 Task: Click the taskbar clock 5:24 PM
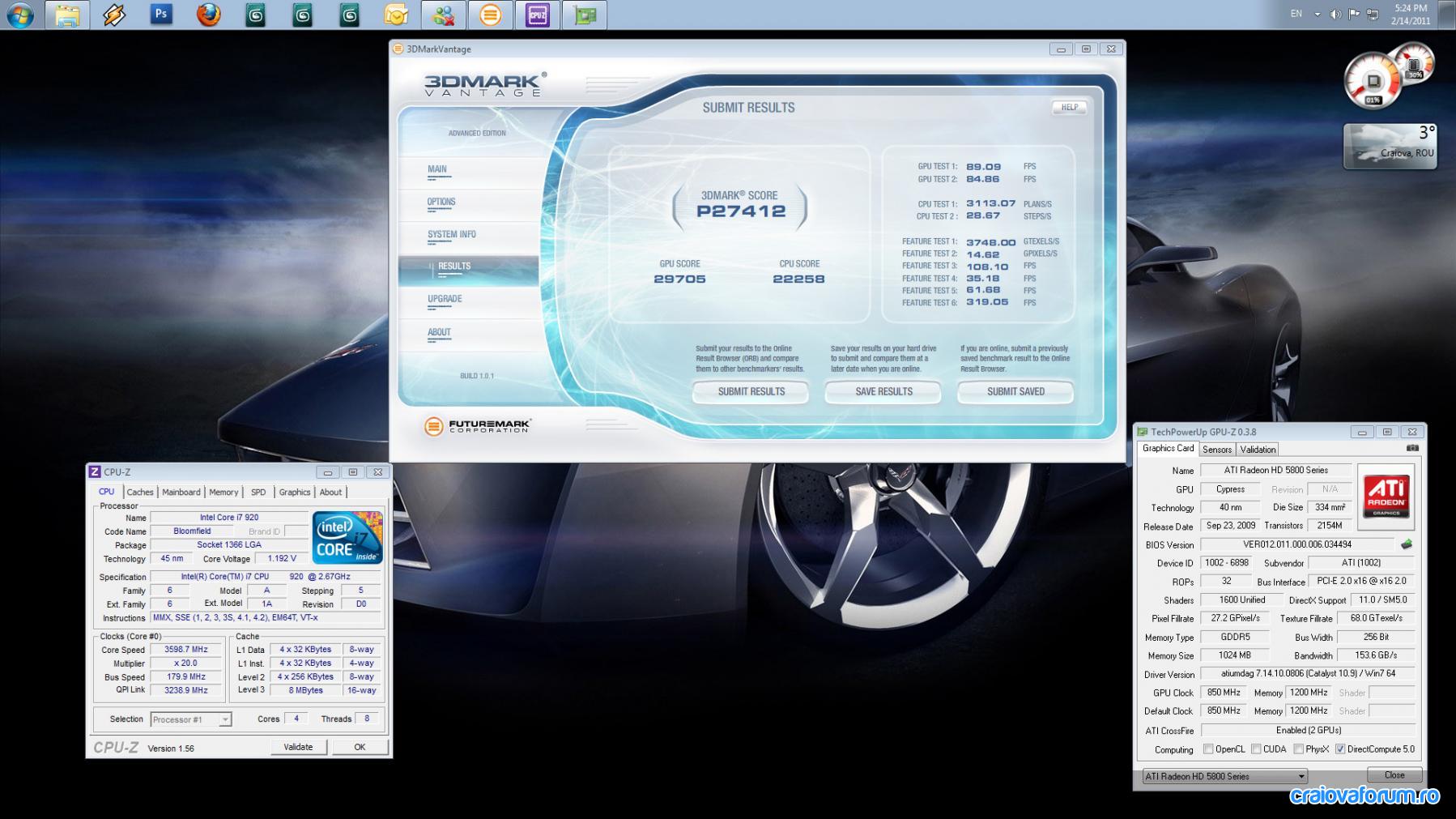[1411, 15]
